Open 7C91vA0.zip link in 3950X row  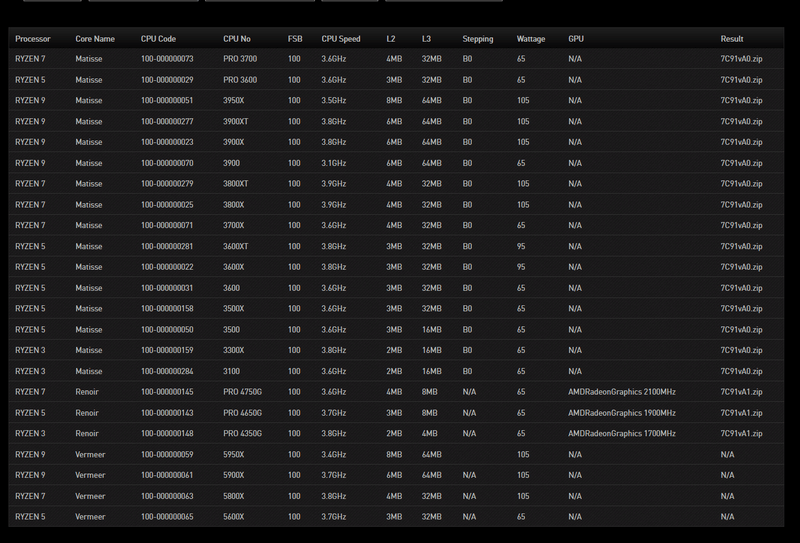pos(741,101)
